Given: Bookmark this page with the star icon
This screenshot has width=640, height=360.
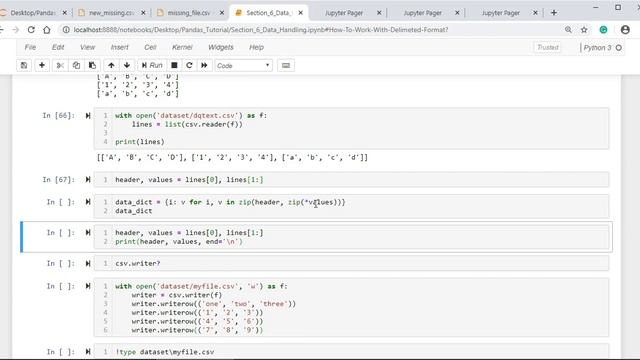Looking at the screenshot, I should tap(584, 30).
